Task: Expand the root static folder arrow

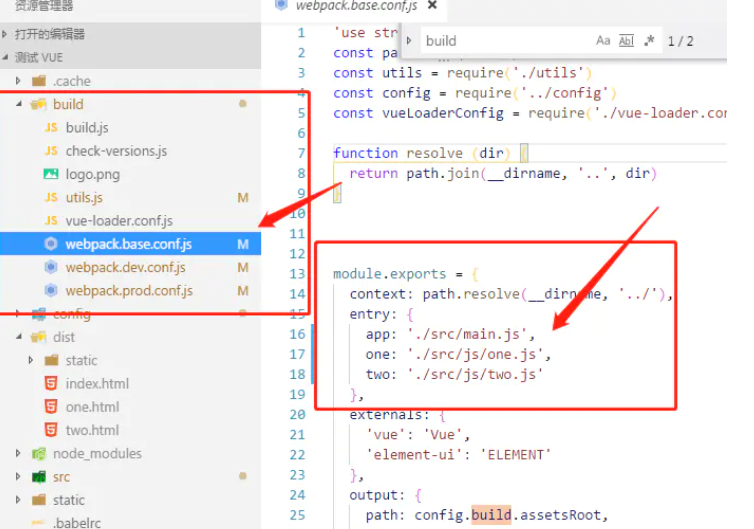Action: [18, 500]
